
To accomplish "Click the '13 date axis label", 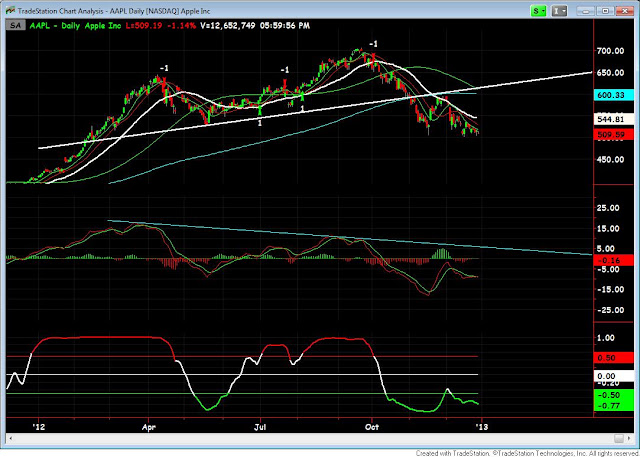I will click(x=482, y=427).
